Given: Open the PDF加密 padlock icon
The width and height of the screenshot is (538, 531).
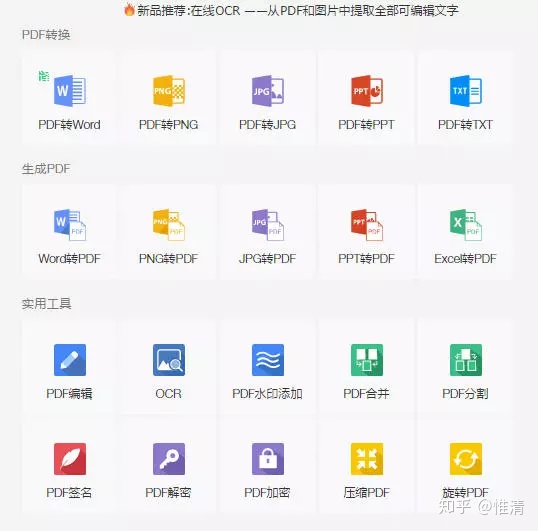Looking at the screenshot, I should click(x=268, y=459).
